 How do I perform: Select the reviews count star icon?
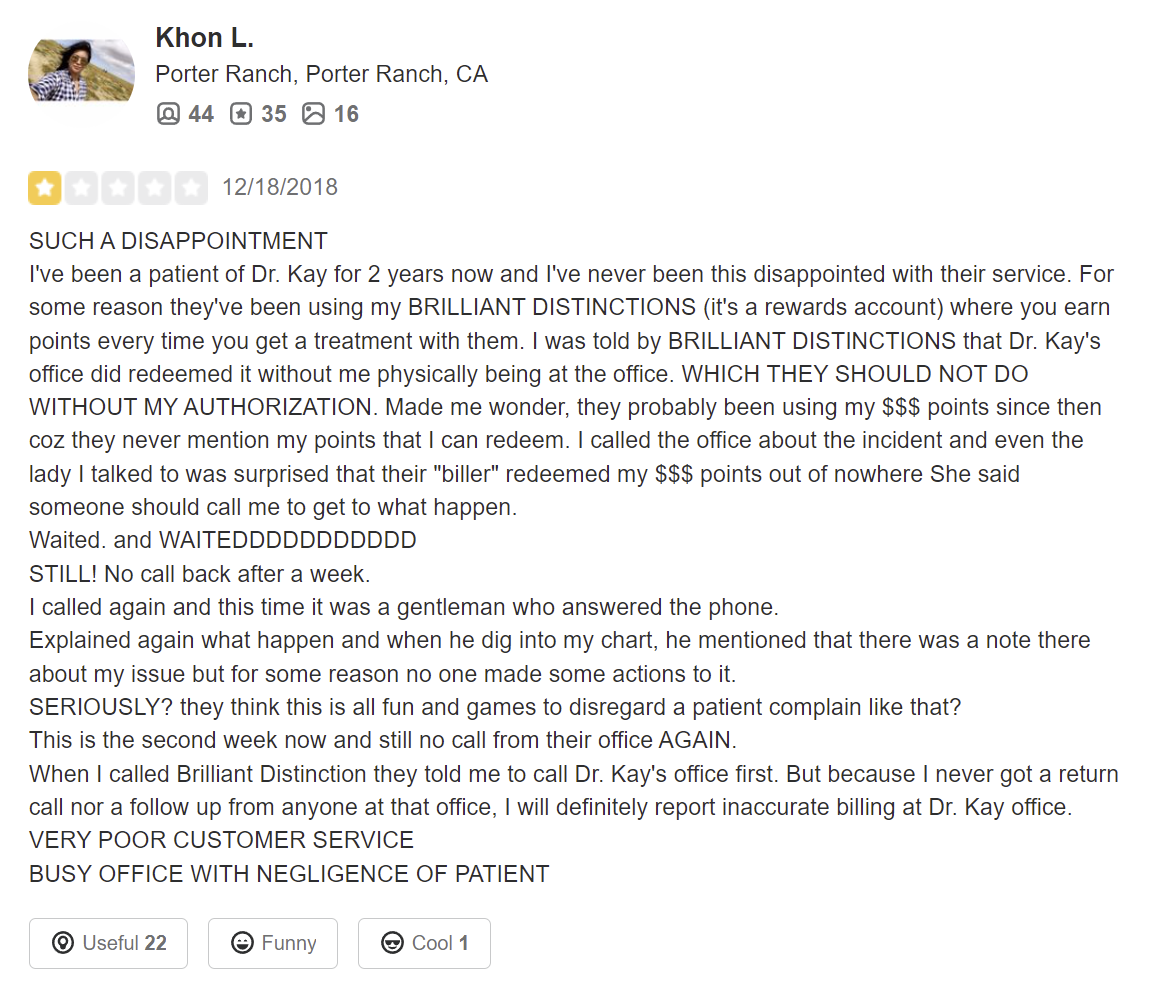click(241, 113)
